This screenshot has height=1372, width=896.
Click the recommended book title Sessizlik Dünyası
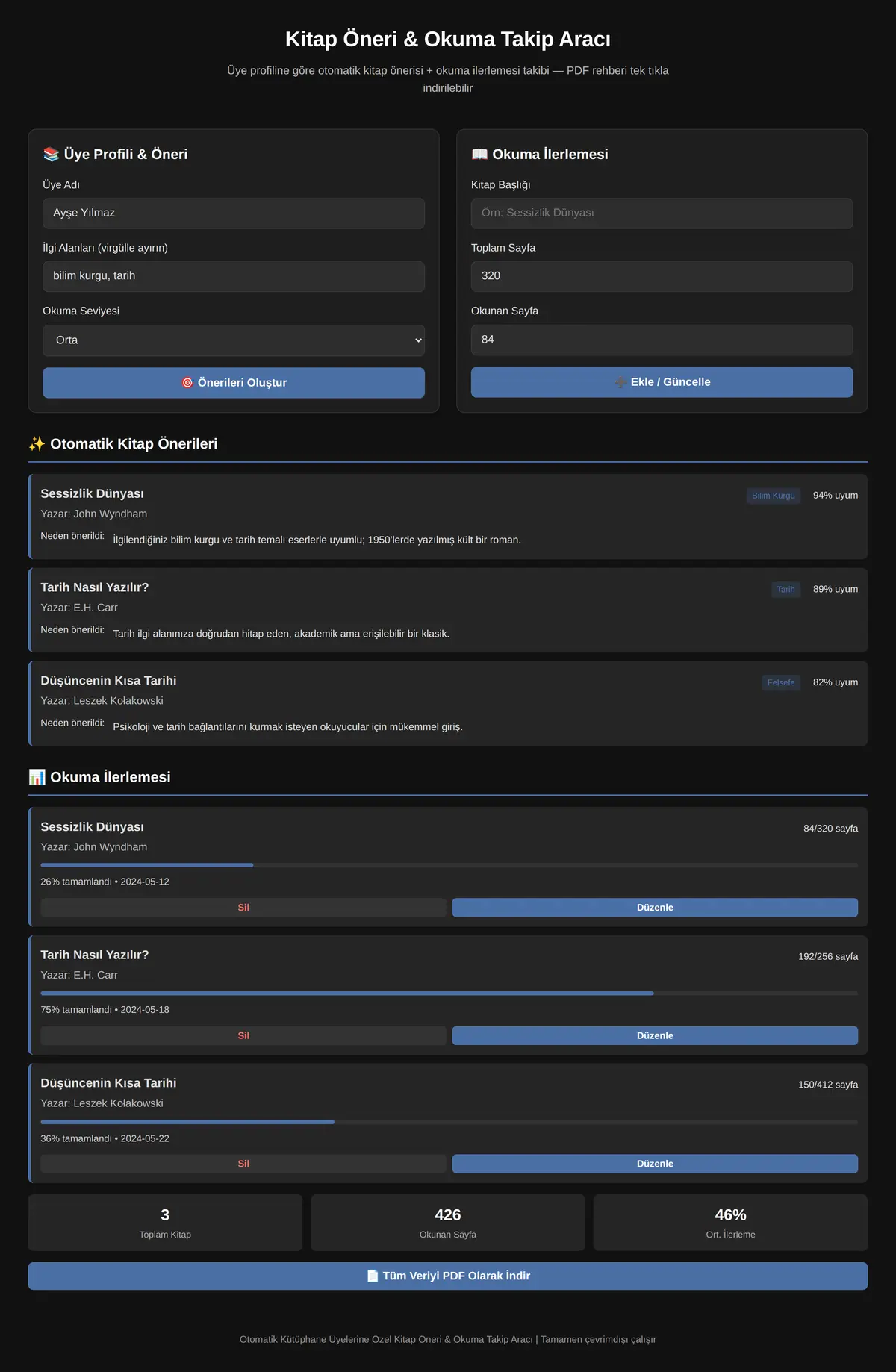[x=92, y=494]
